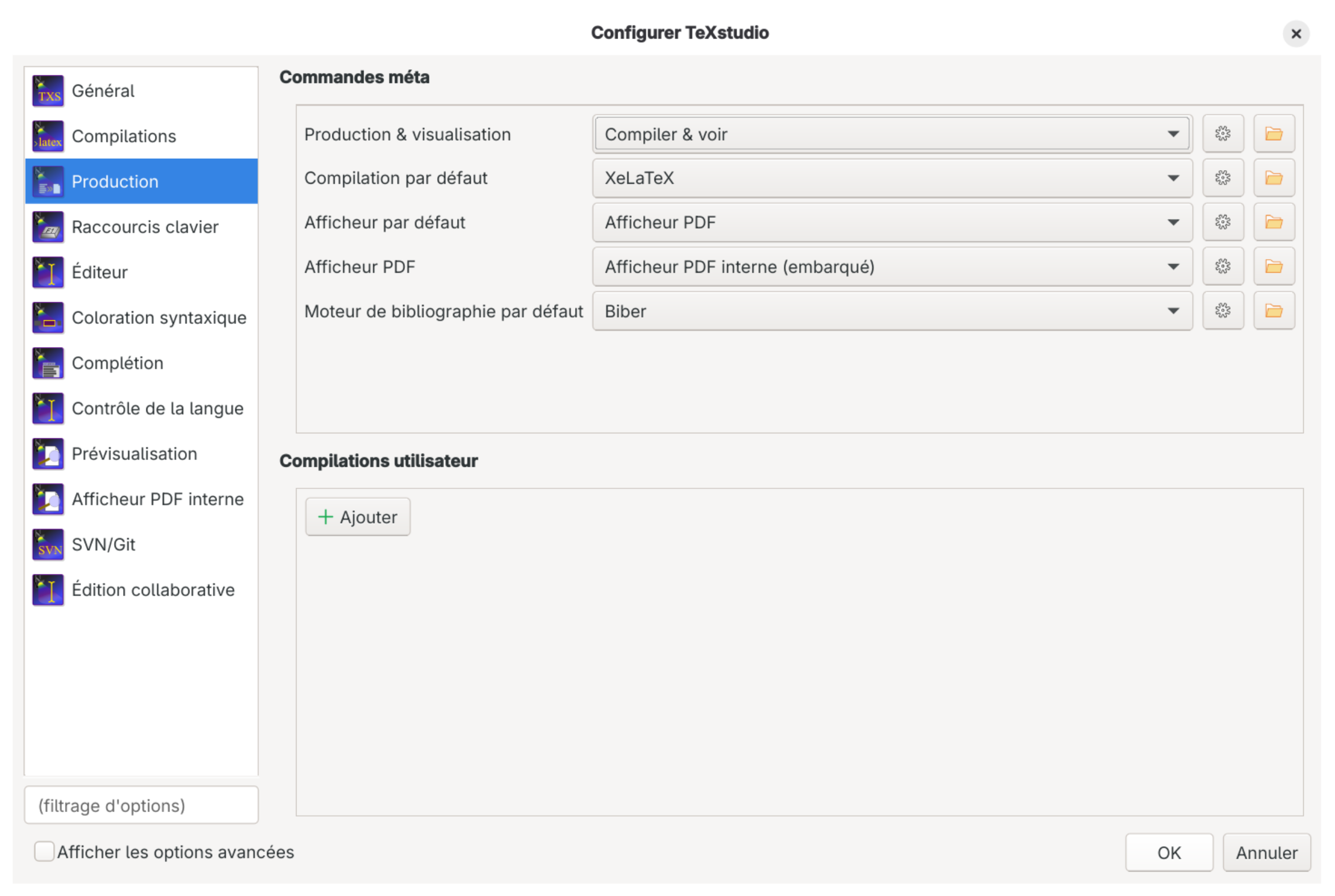1335x896 pixels.
Task: Show the Complétion settings page
Action: pyautogui.click(x=141, y=363)
